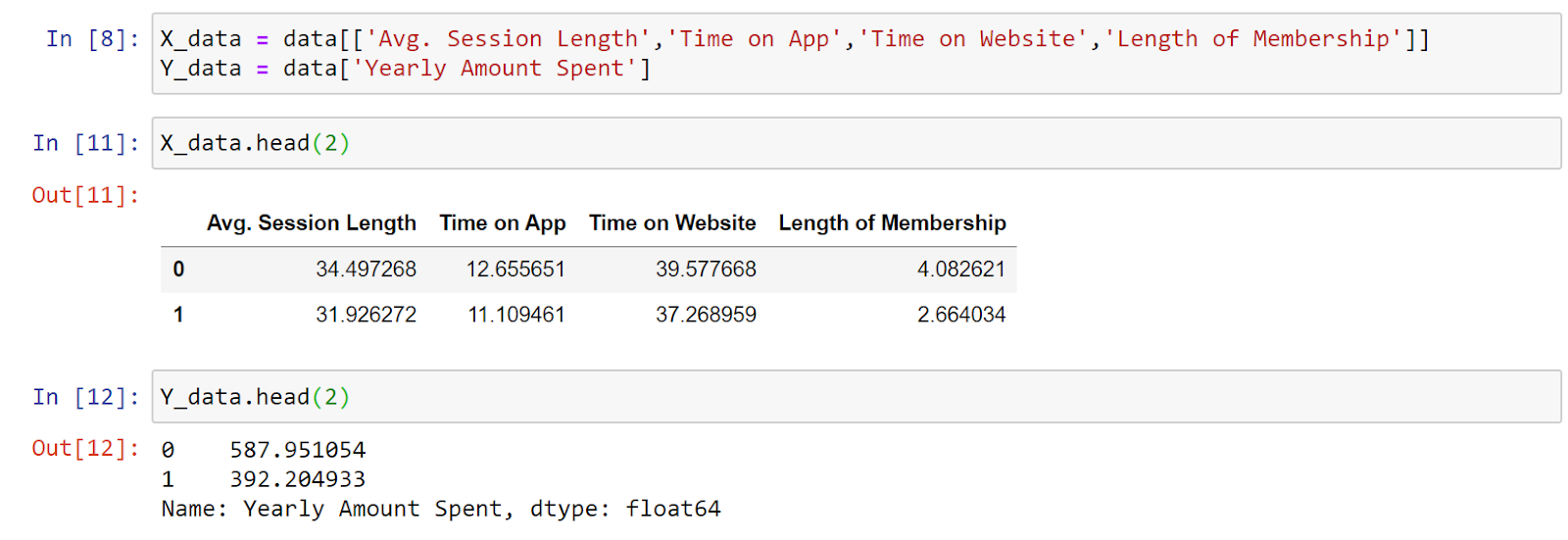Click the cell value 2.664034
The width and height of the screenshot is (1568, 540).
(x=961, y=315)
